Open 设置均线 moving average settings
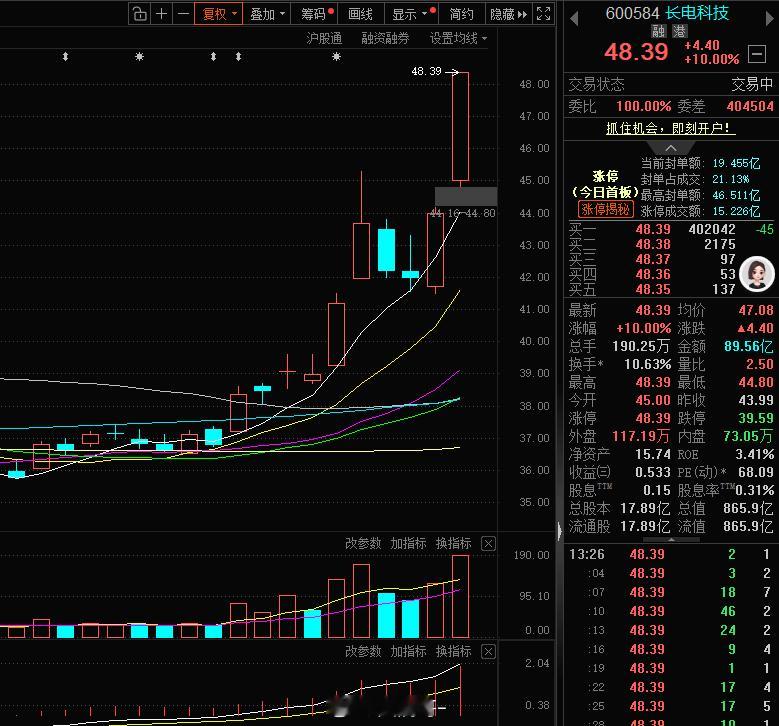This screenshot has width=779, height=726. coord(458,38)
